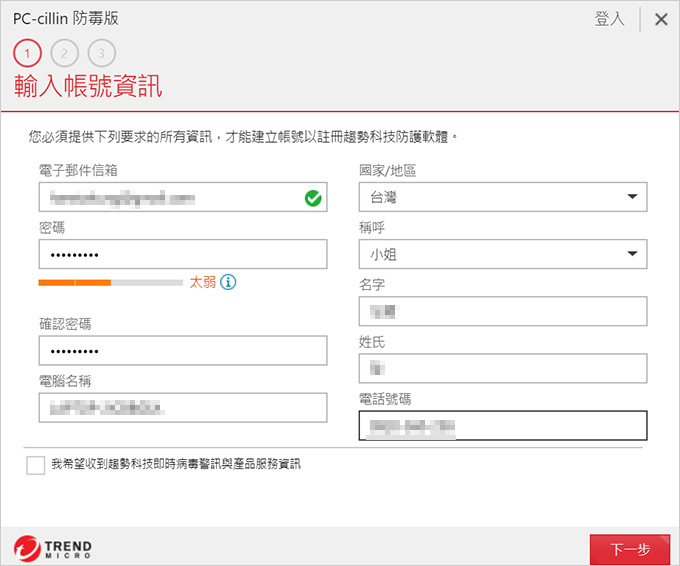Screen dimensions: 680x566
Task: Click the 電話號碼 input field
Action: point(503,425)
